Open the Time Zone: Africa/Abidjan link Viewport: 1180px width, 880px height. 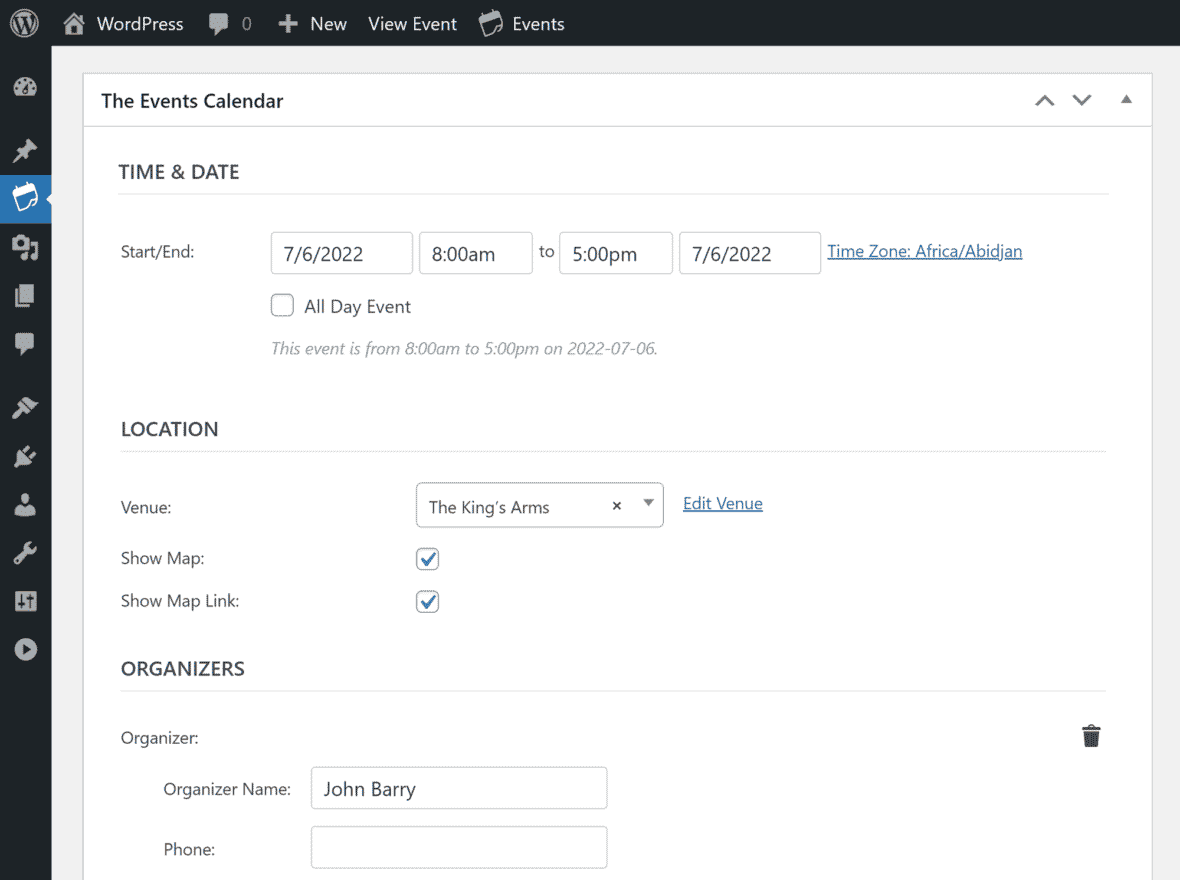[x=924, y=251]
